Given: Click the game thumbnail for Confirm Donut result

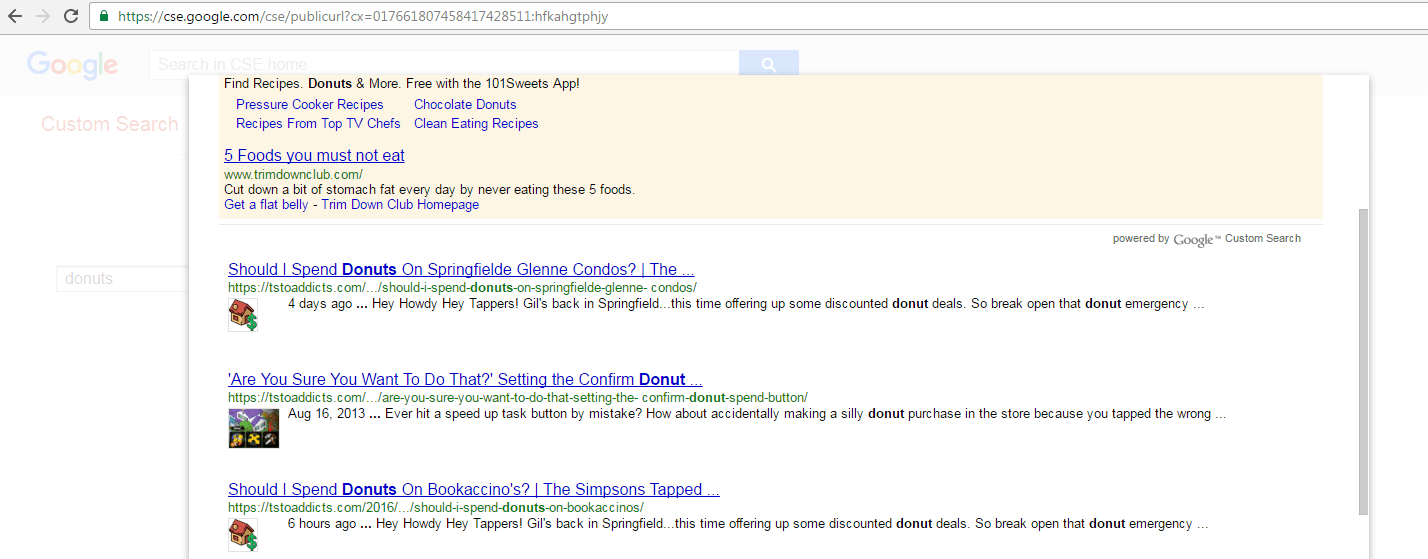Looking at the screenshot, I should click(x=254, y=428).
